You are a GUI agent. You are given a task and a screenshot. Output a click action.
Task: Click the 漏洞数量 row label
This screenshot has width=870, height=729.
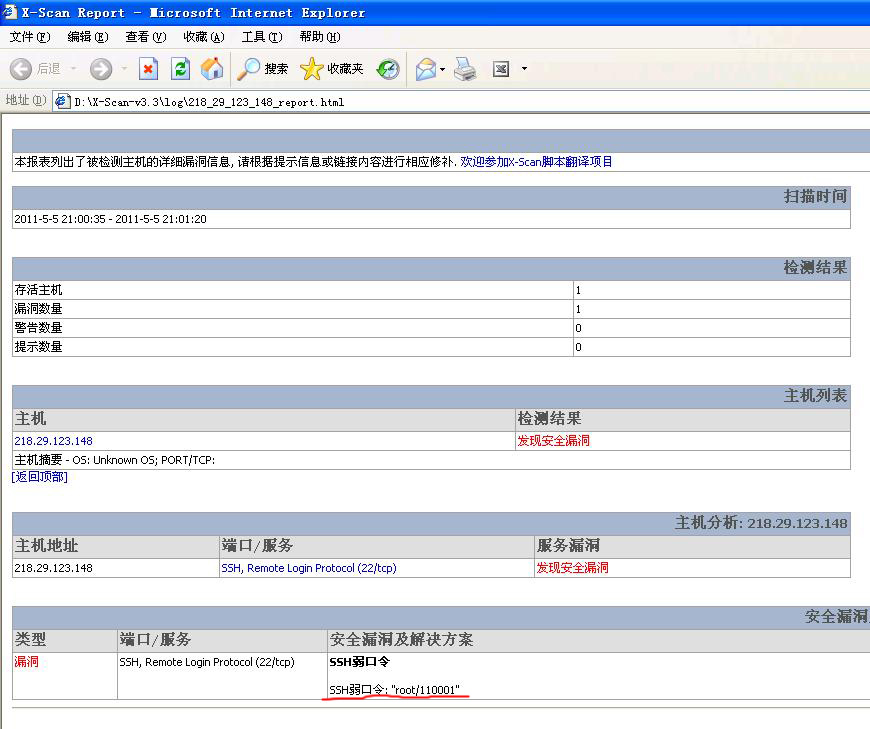[38, 309]
